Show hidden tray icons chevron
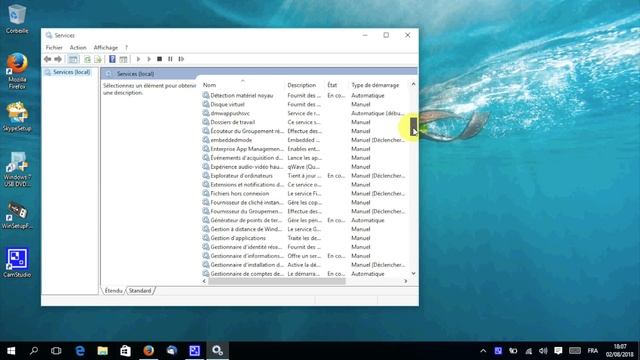 coord(483,351)
